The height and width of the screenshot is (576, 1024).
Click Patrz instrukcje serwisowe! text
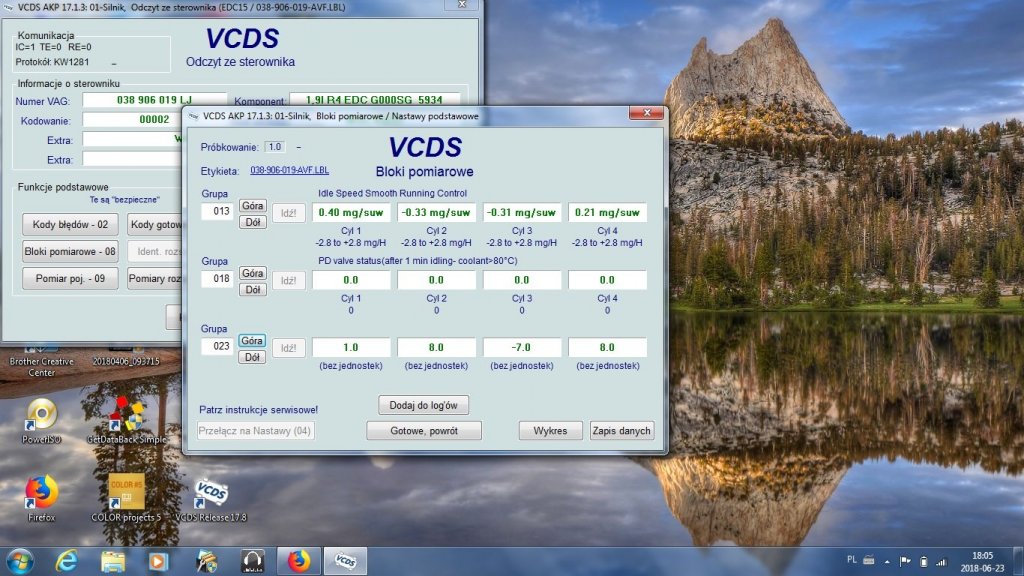[x=259, y=409]
